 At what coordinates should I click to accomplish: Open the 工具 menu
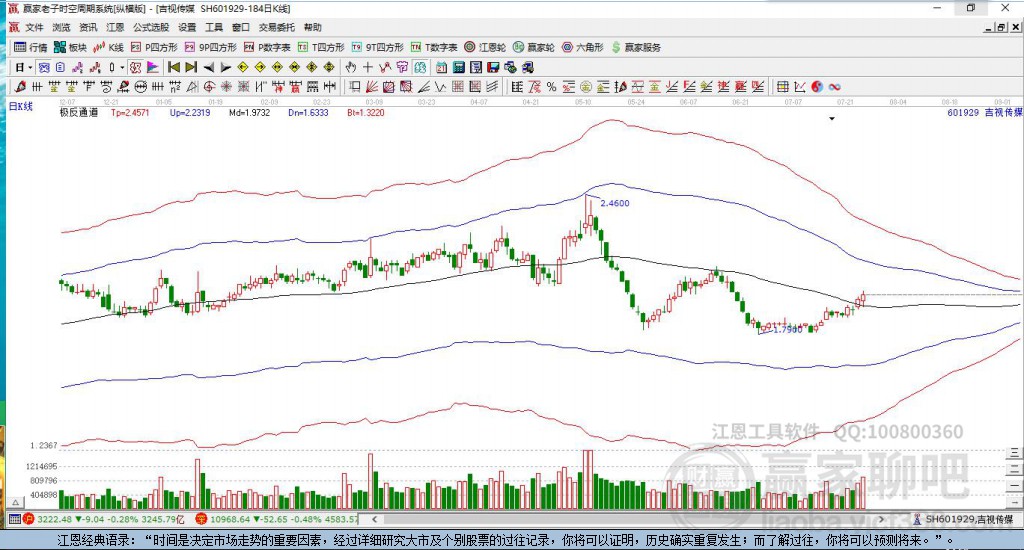tap(214, 27)
